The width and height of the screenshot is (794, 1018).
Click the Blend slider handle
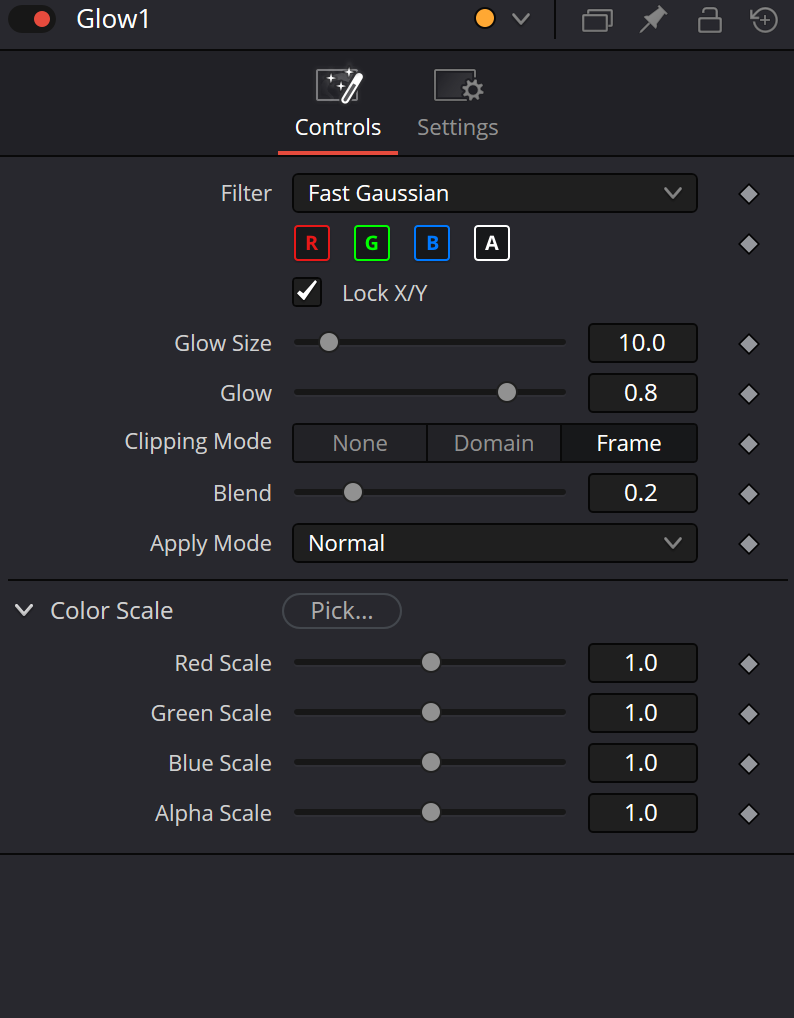[x=353, y=492]
